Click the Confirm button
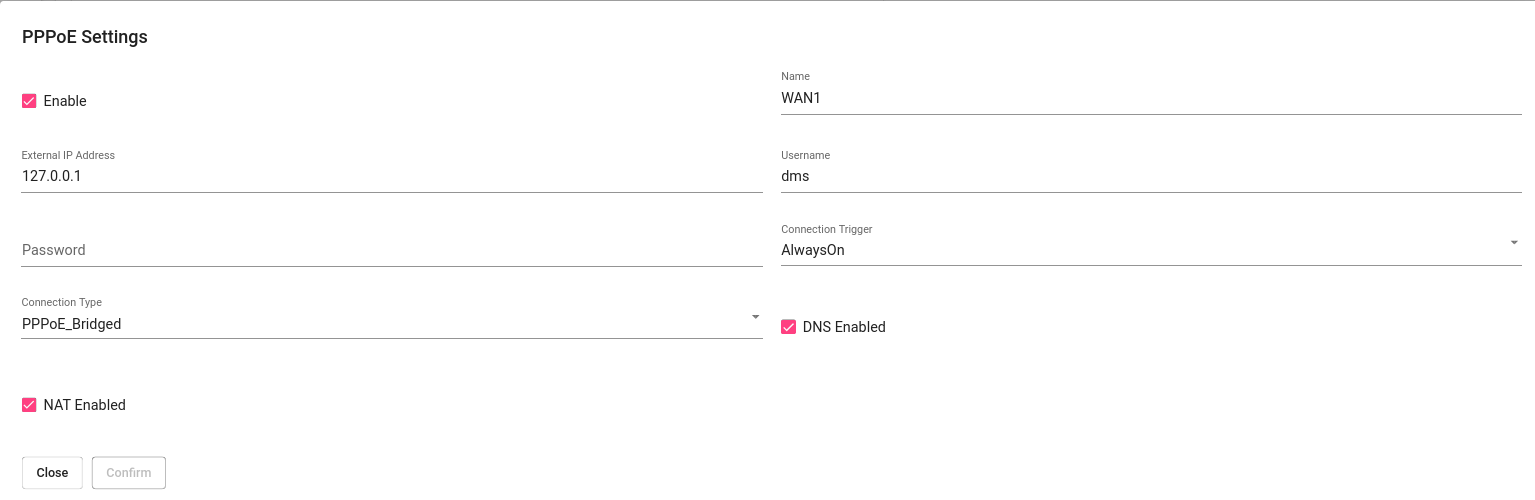The width and height of the screenshot is (1535, 500). click(x=128, y=473)
